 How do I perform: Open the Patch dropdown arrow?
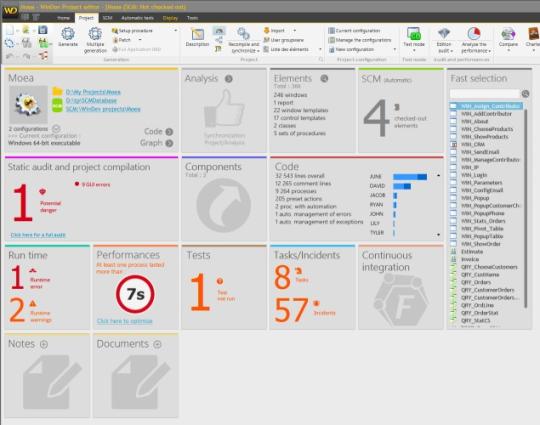point(140,40)
